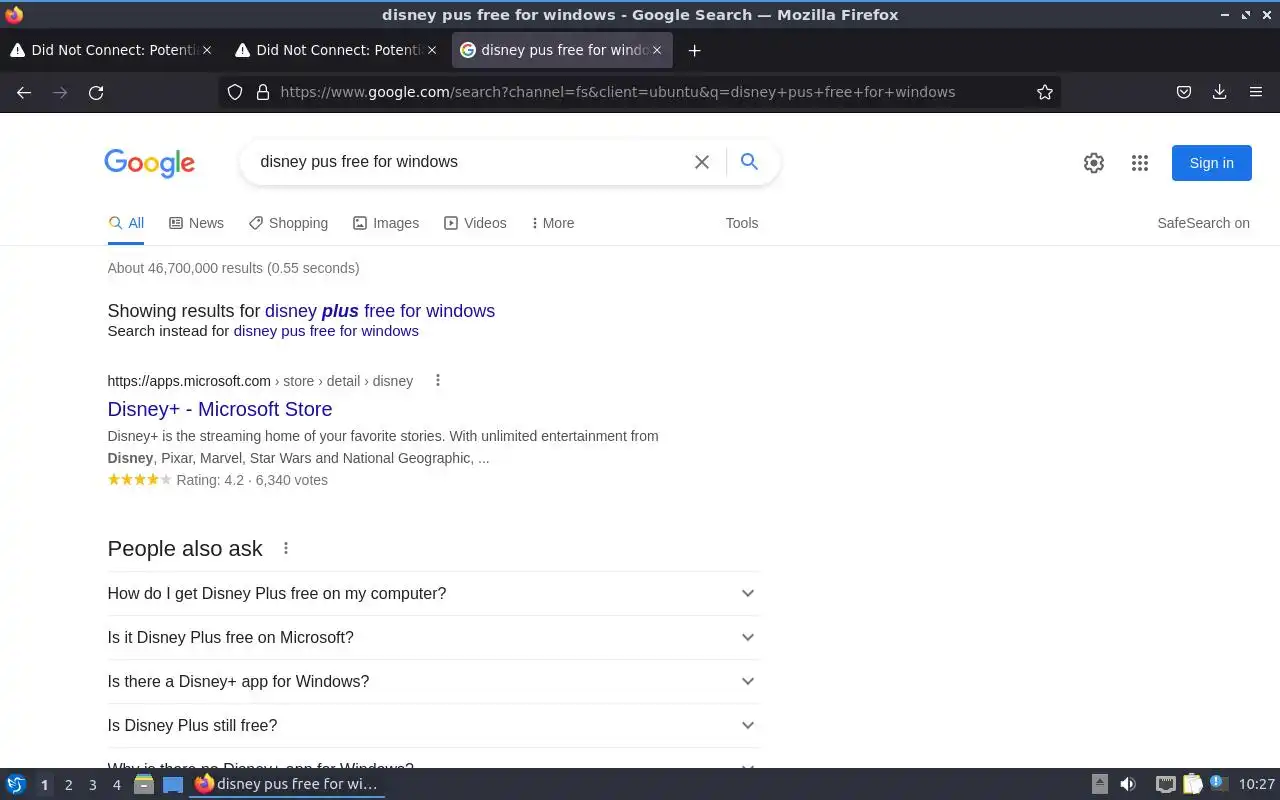Open the taskbar start menu icon

pos(16,784)
